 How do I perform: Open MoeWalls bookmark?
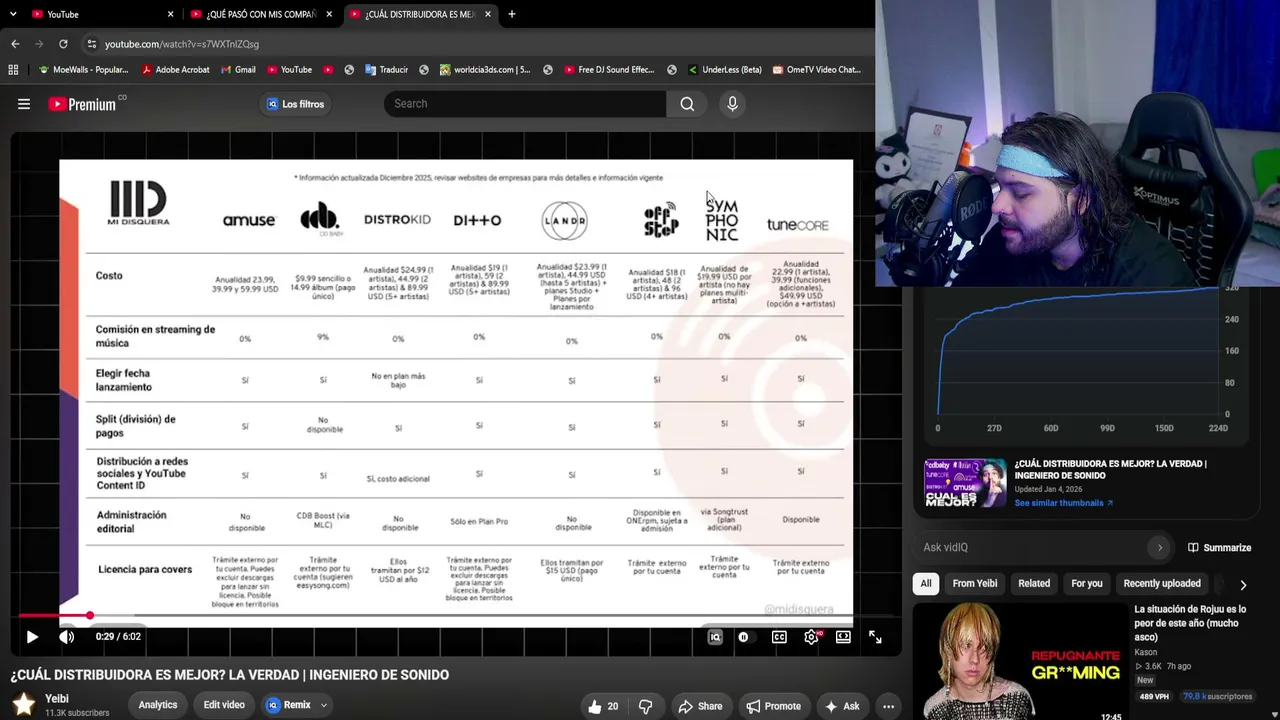pyautogui.click(x=83, y=70)
